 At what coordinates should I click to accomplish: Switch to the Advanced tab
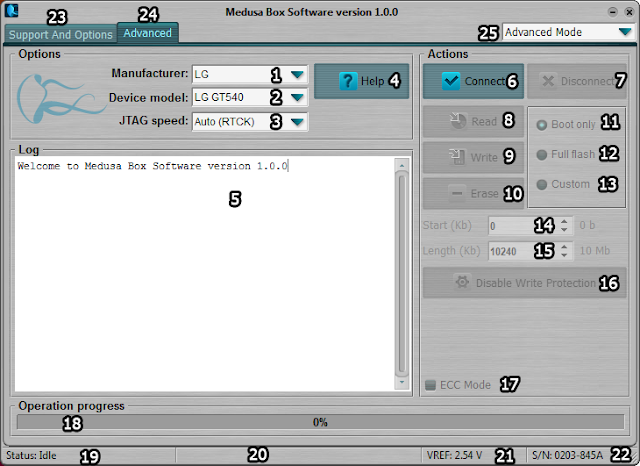click(x=147, y=33)
